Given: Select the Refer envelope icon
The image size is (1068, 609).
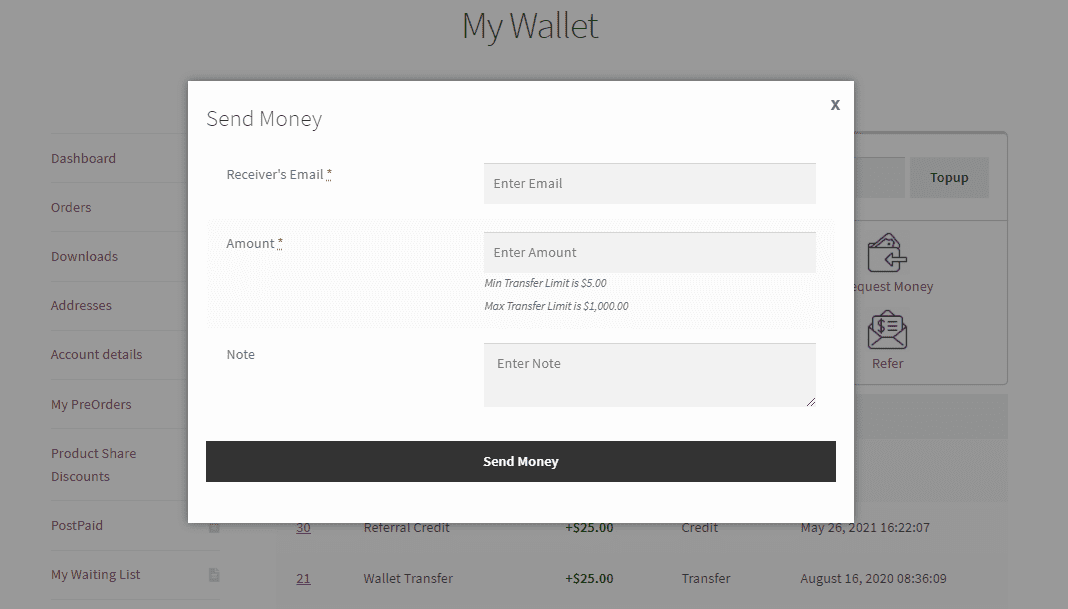Looking at the screenshot, I should coord(887,328).
